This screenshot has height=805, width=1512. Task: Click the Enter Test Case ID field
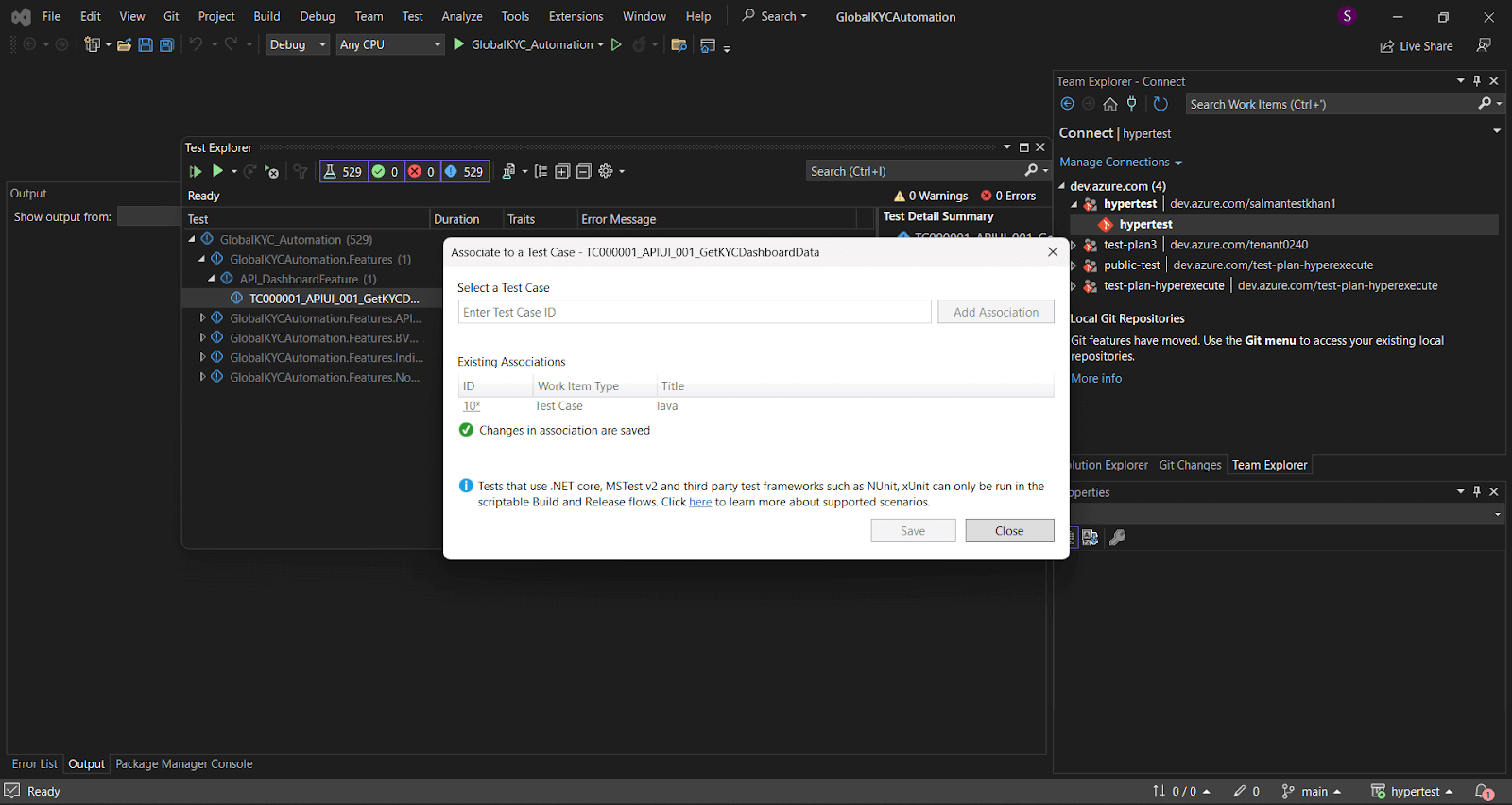click(695, 312)
